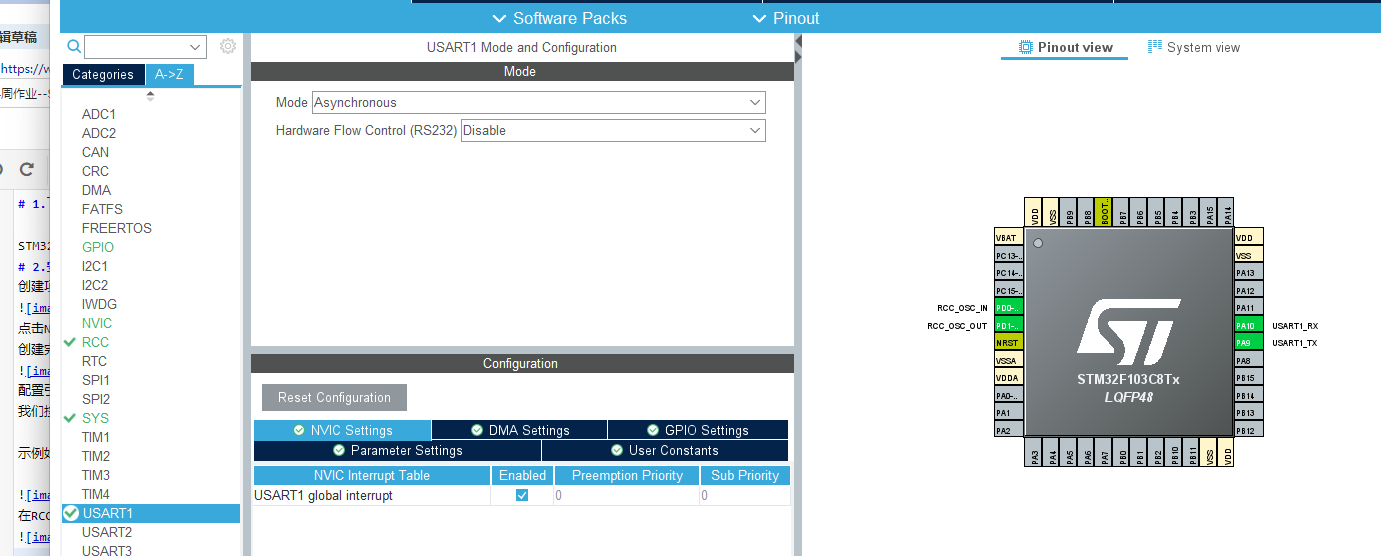Select RTC in peripheral list
Viewport: 1381px width, 556px height.
95,361
